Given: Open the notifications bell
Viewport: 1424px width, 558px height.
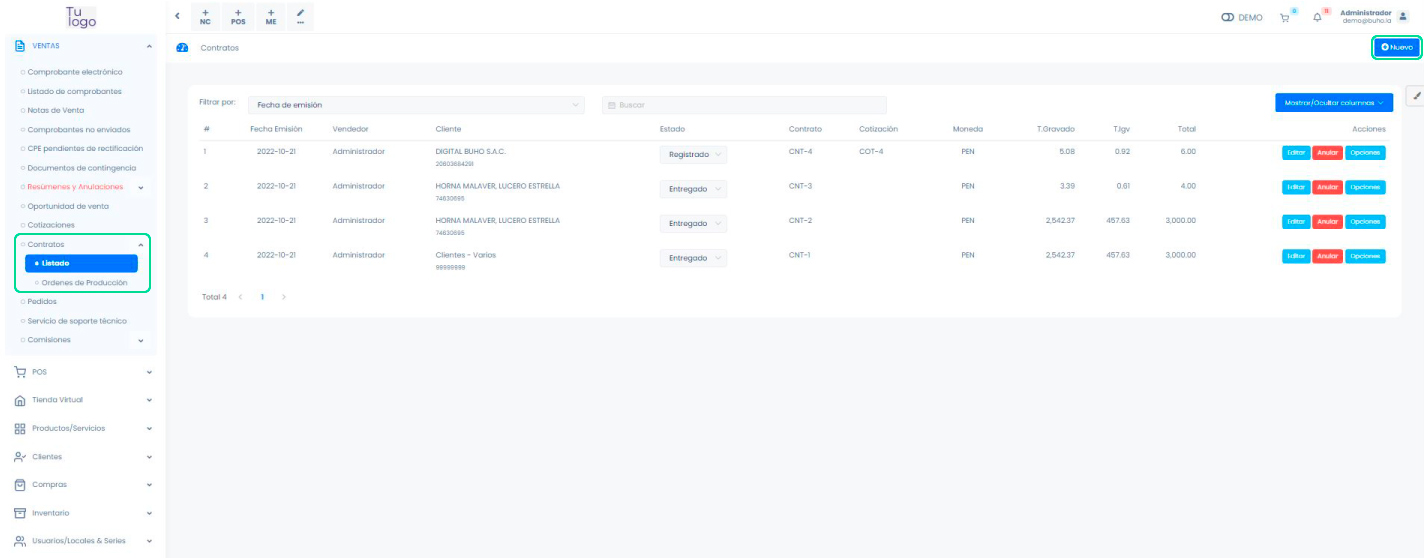Looking at the screenshot, I should point(1317,17).
